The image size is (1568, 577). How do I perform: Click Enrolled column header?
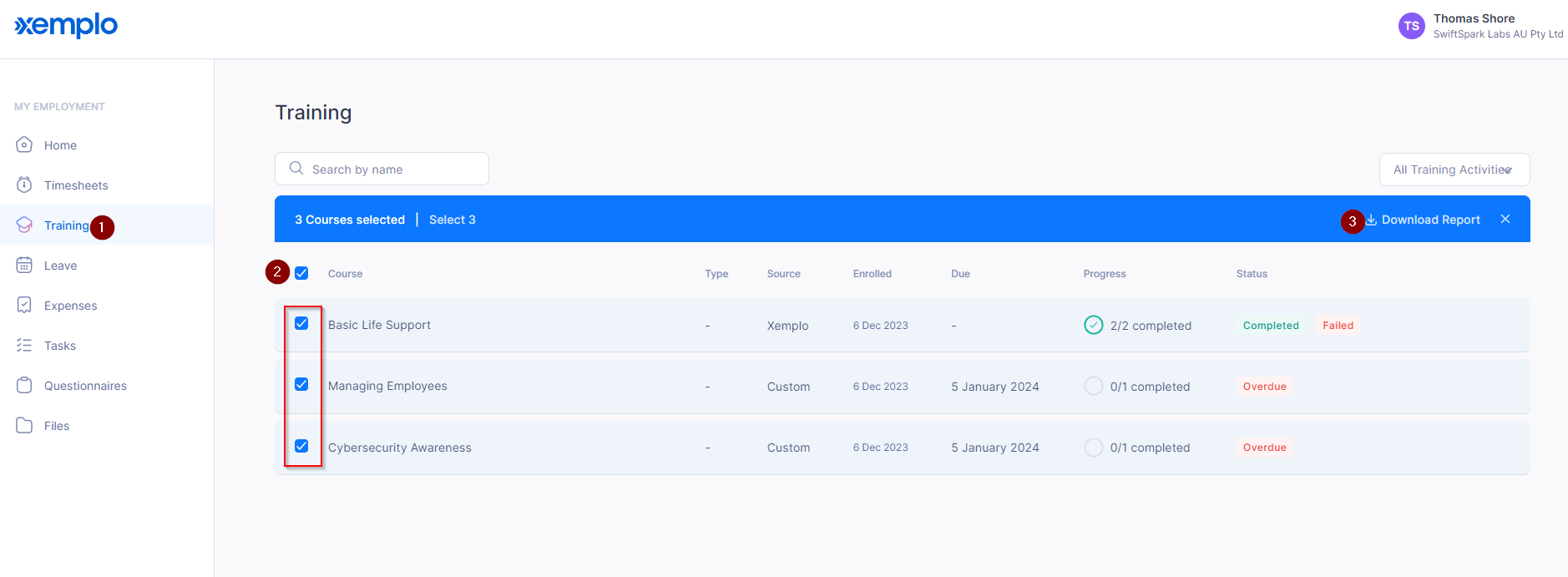(873, 274)
